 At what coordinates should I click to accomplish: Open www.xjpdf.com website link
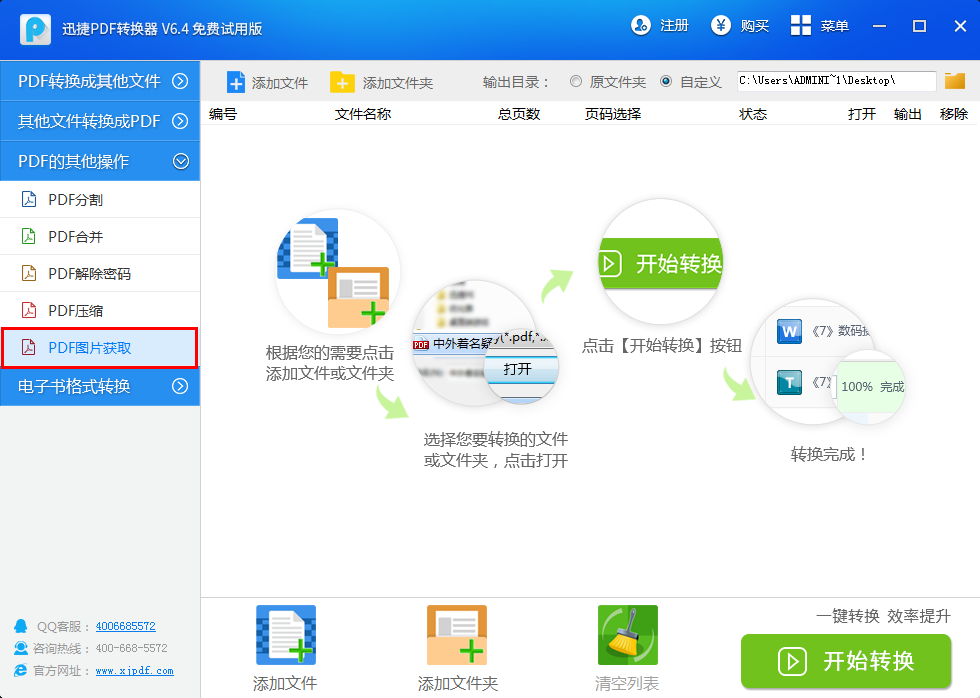coord(134,671)
